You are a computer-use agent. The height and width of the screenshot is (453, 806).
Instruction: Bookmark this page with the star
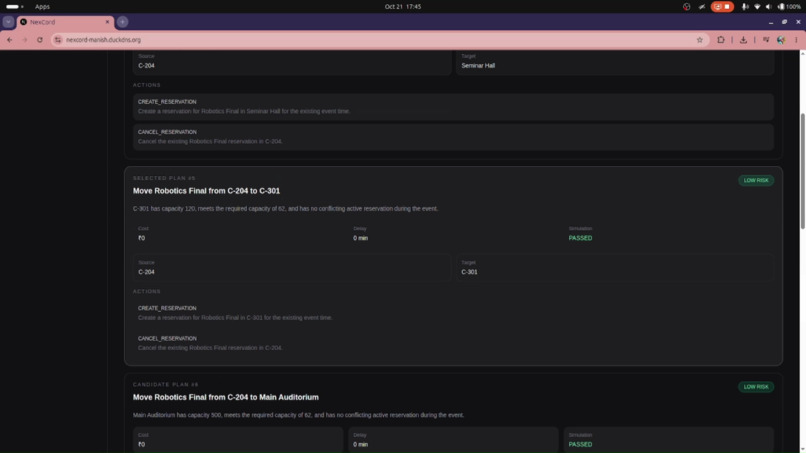(x=700, y=40)
